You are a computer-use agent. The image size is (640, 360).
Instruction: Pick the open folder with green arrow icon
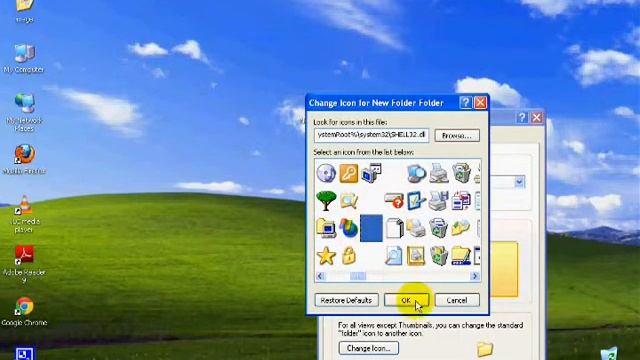461,228
